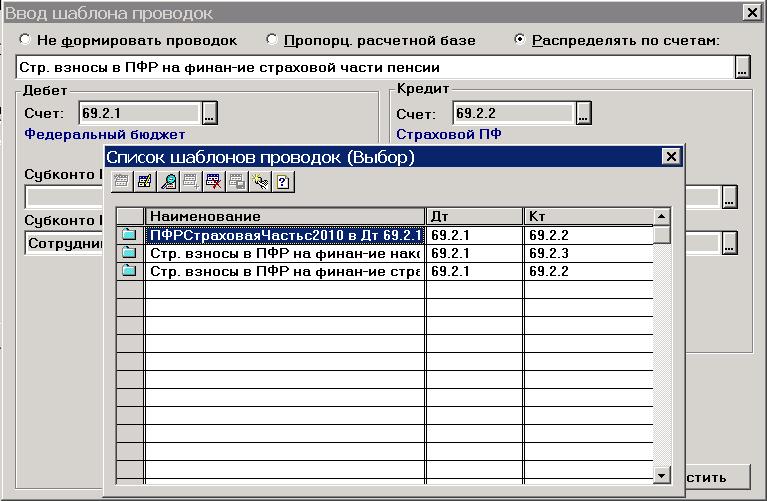The height and width of the screenshot is (501, 767).
Task: Click upper Субконто '...' button at right edge
Action: [x=729, y=197]
